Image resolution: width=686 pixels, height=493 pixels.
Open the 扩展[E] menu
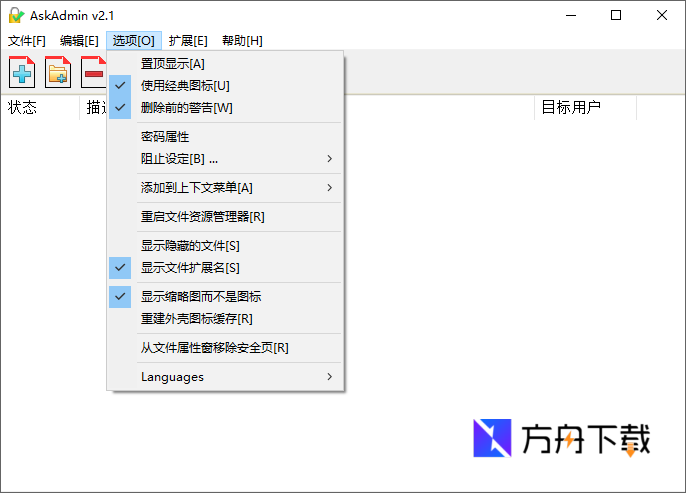188,41
